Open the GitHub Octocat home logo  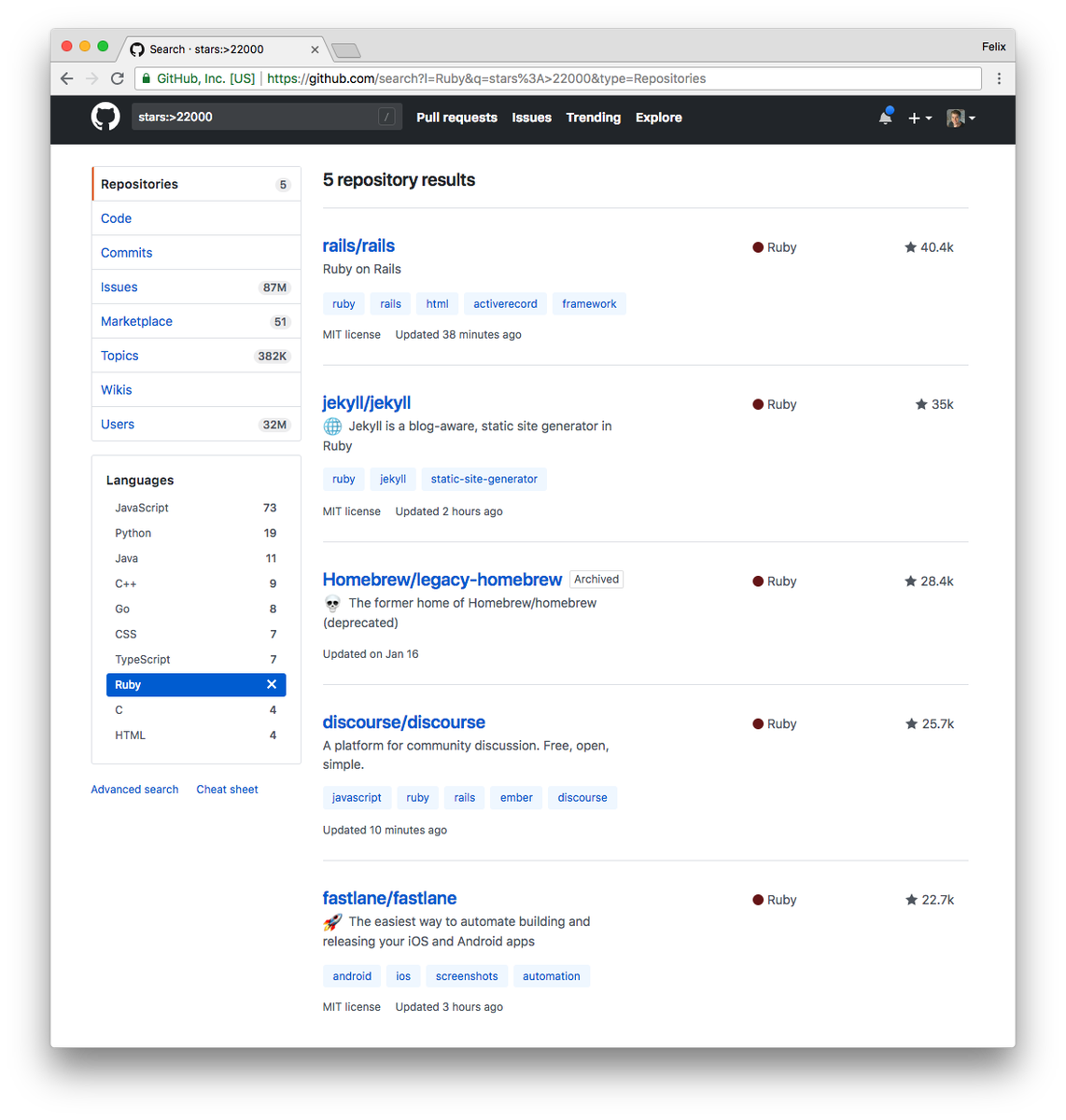(x=105, y=117)
